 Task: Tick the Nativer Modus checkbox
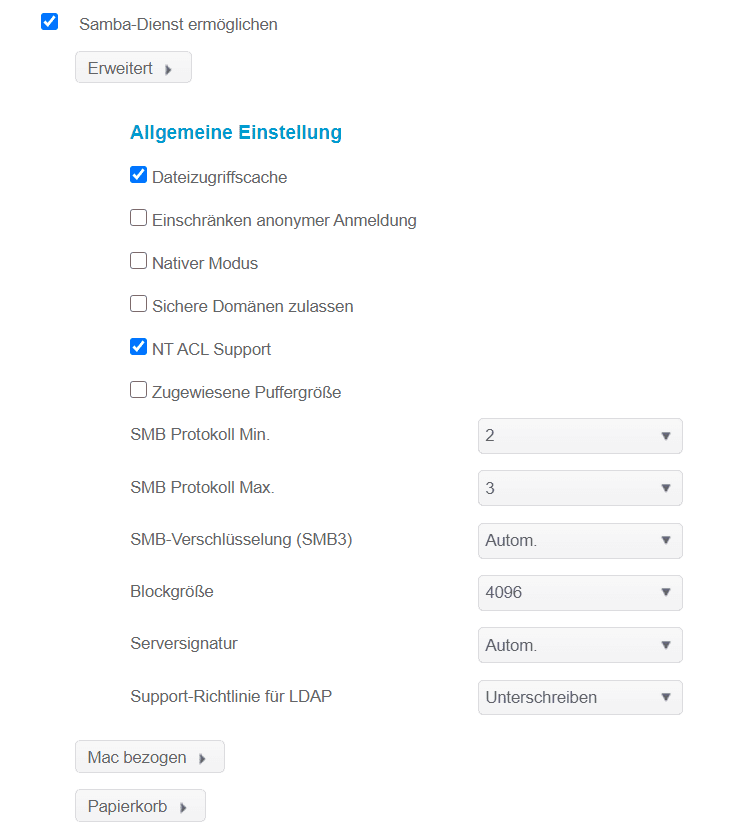tap(139, 262)
